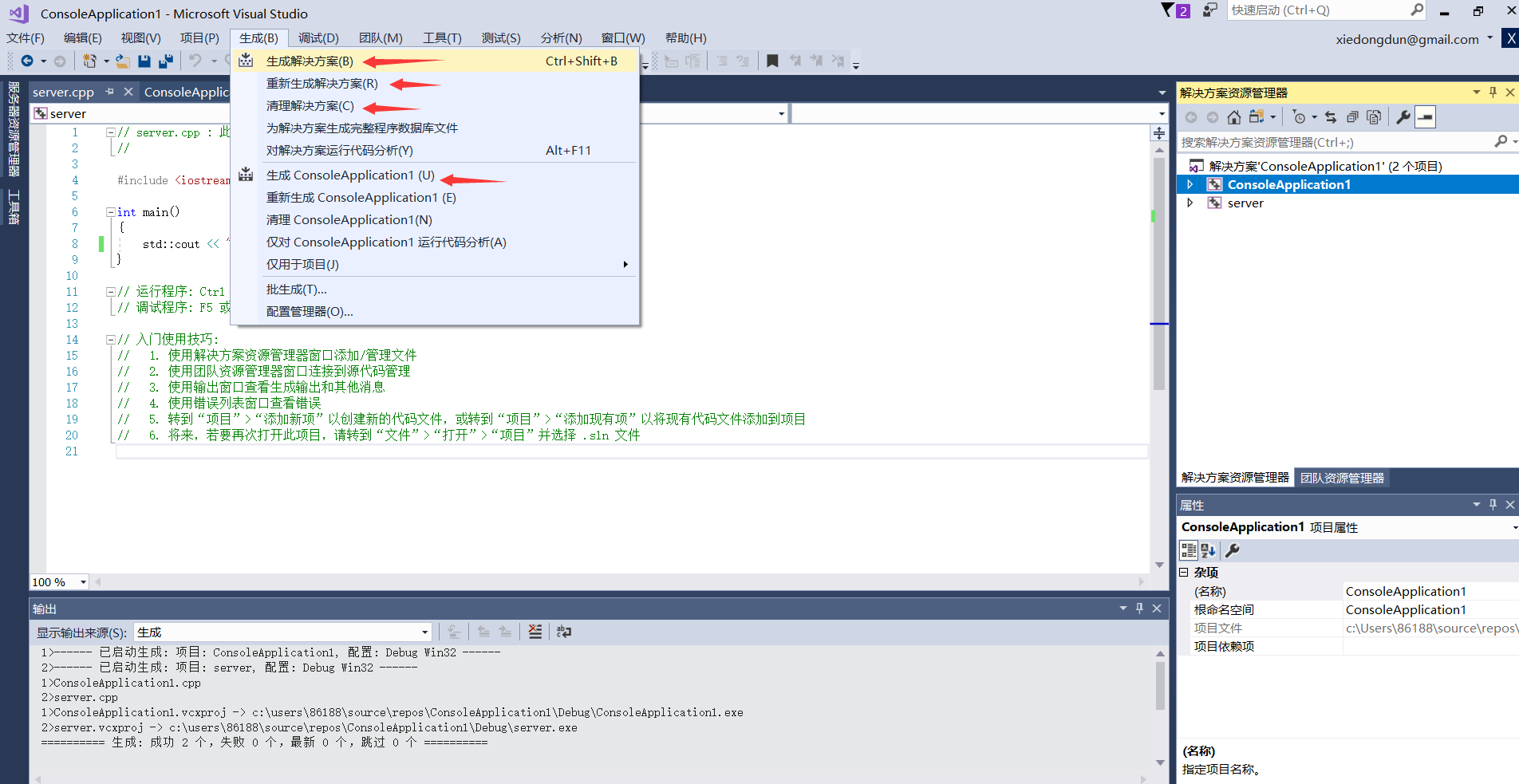
Task: Open the zoom level 100 % dropdown
Action: [x=83, y=582]
